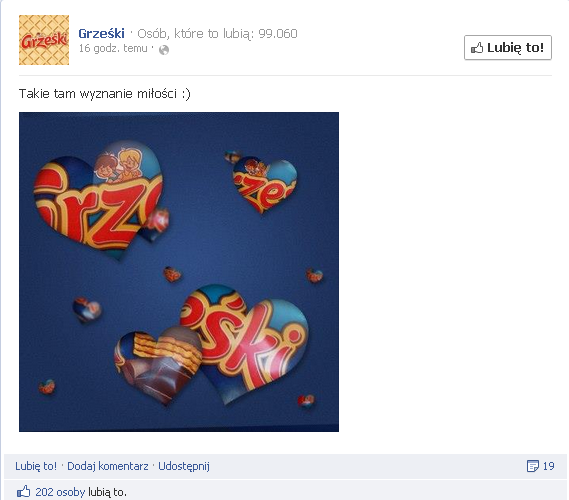The width and height of the screenshot is (569, 500).
Task: Click the 'Lubię to!' link below the photo
Action: (36, 466)
